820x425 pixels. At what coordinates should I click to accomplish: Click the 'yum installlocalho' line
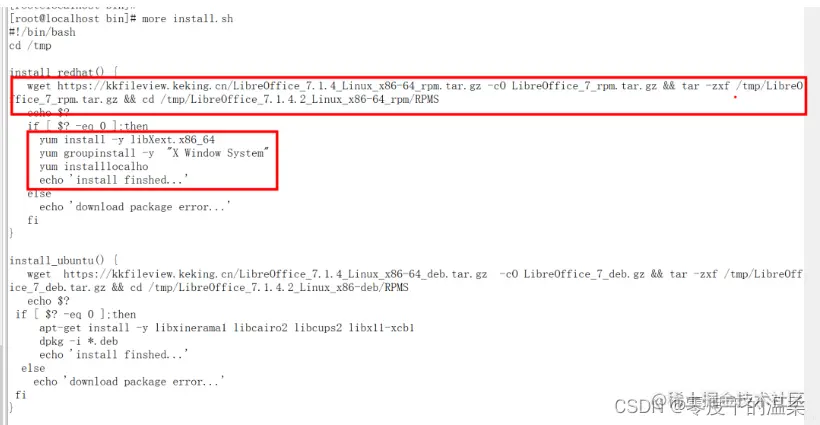(94, 167)
